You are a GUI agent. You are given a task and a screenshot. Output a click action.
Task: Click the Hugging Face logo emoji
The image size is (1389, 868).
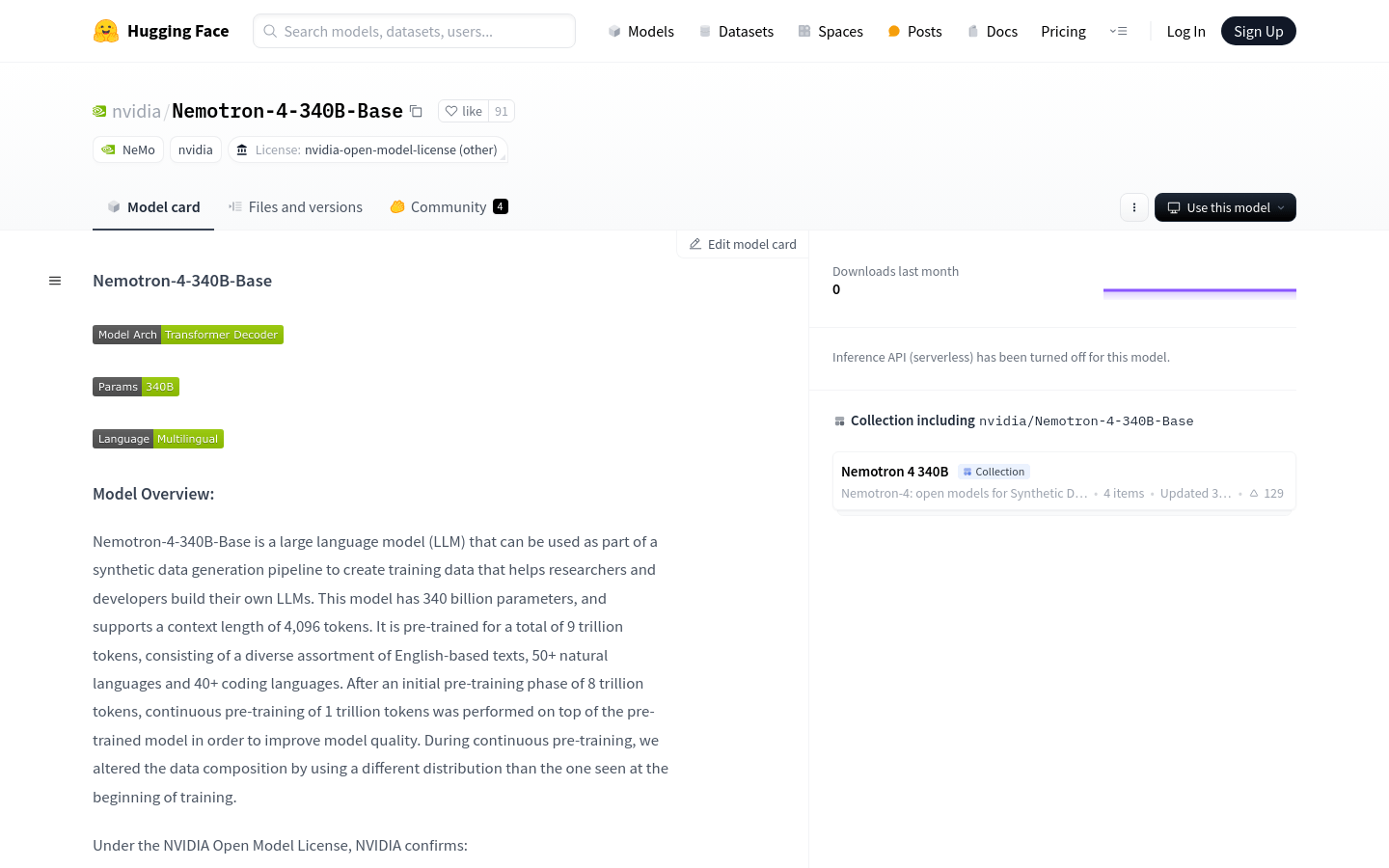(106, 31)
